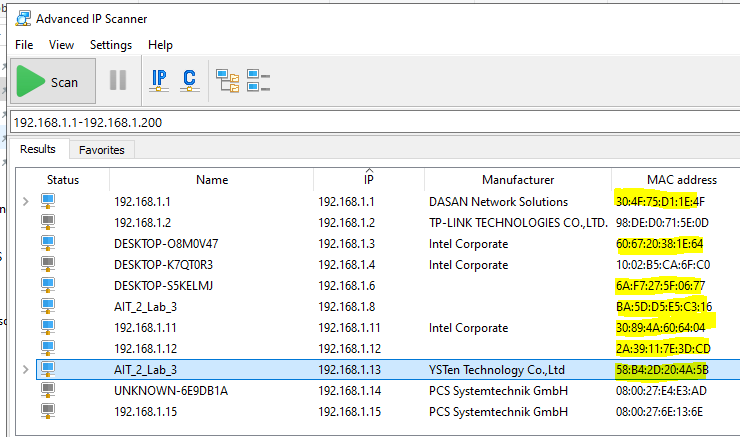Click computer icon of the 192.168.1.11 row
Screen dimensions: 740x437
[x=48, y=328]
